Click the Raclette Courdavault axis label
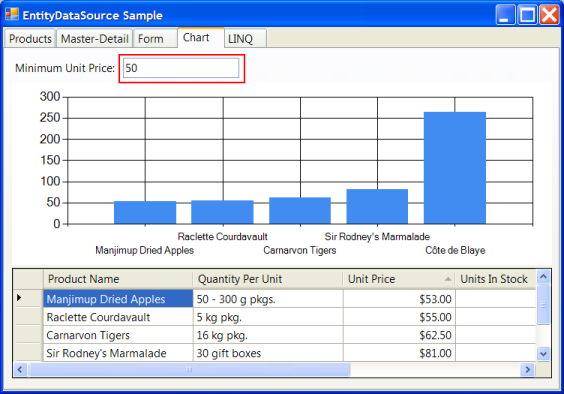The width and height of the screenshot is (564, 394). click(222, 236)
